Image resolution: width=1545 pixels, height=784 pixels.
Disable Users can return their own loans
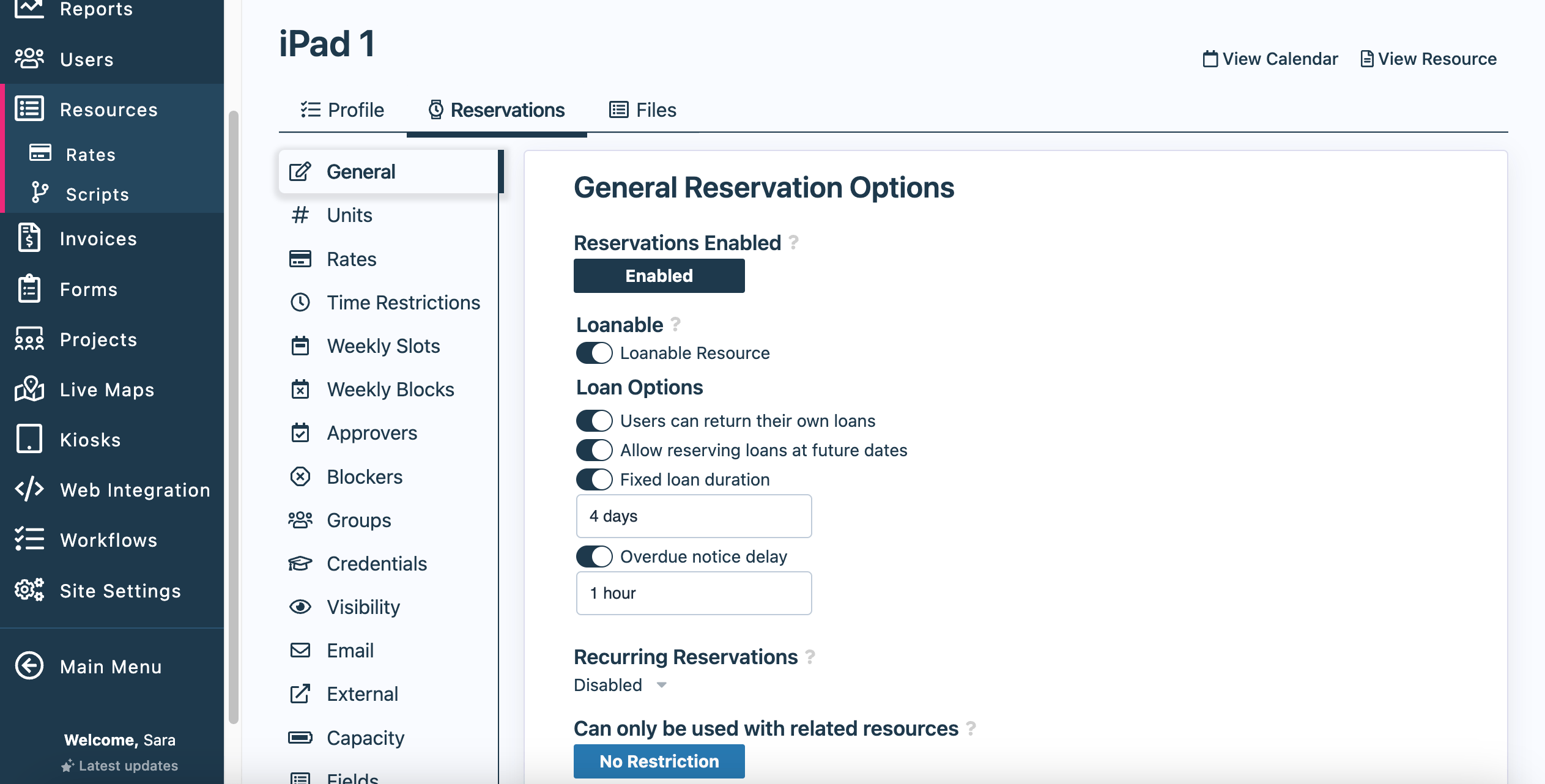pyautogui.click(x=594, y=421)
